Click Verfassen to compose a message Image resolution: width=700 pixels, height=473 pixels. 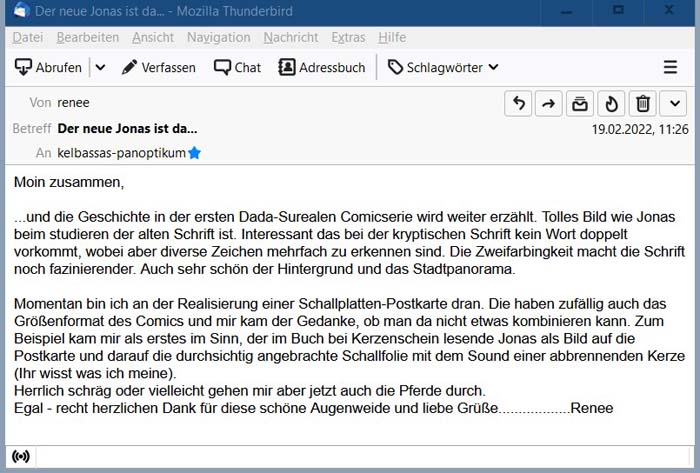158,68
